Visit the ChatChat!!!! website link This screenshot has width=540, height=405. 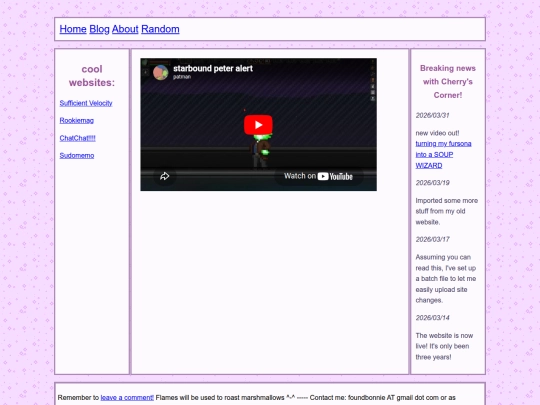[x=77, y=138]
